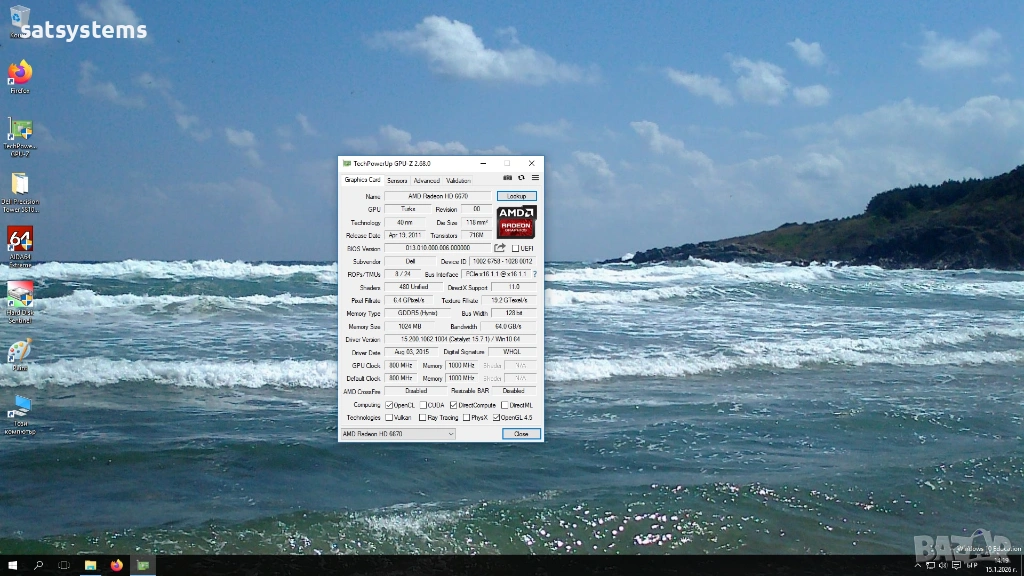Click the Memory Size 1024 MB field
The image size is (1024, 576).
pyautogui.click(x=411, y=326)
